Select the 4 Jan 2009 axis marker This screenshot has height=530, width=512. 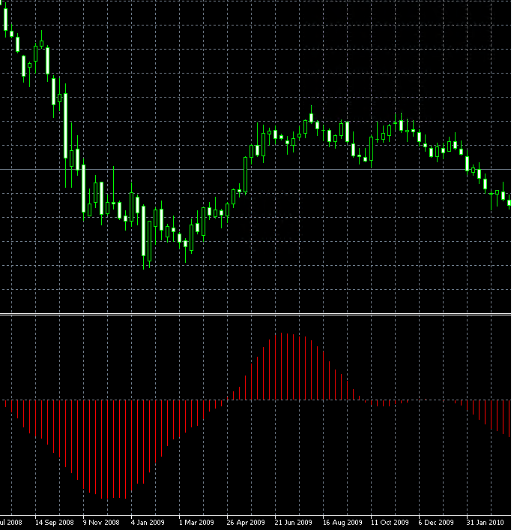[148, 522]
